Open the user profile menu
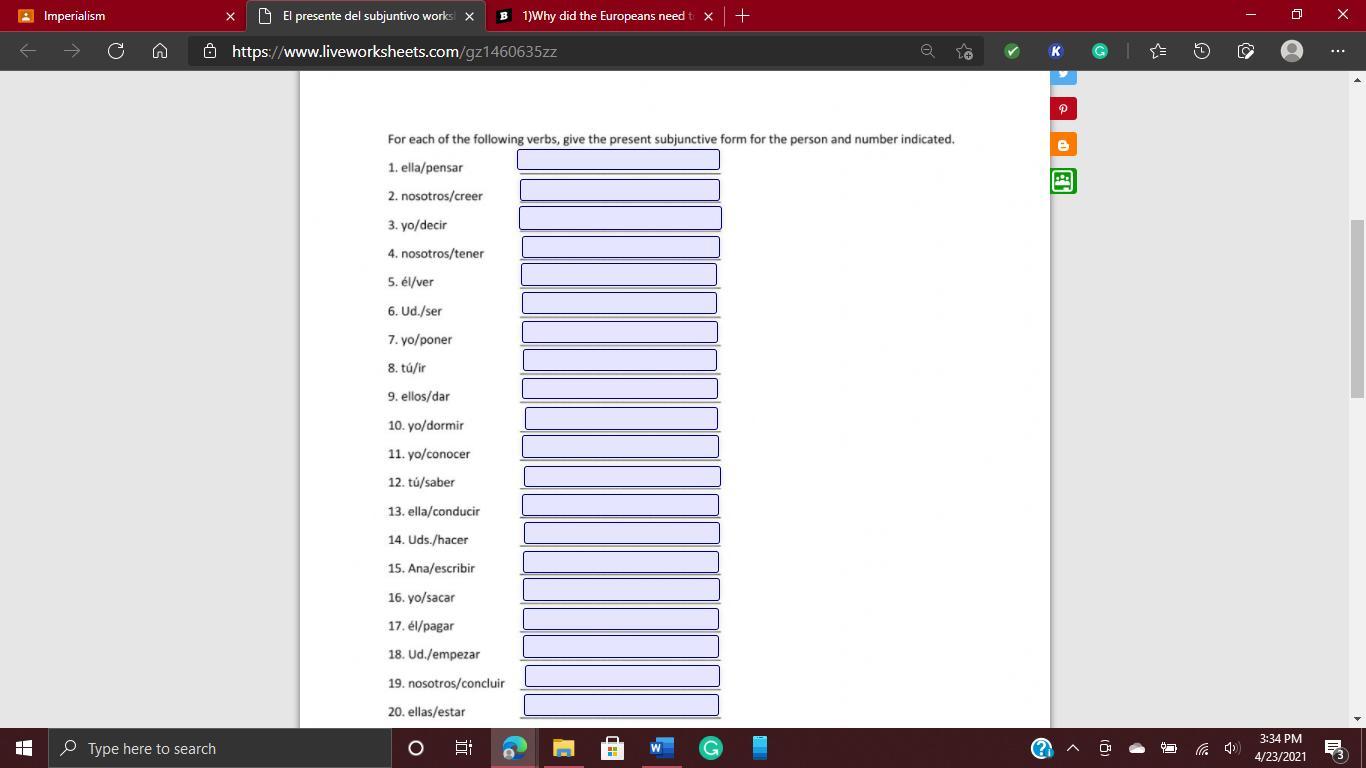This screenshot has height=768, width=1366. click(1292, 51)
